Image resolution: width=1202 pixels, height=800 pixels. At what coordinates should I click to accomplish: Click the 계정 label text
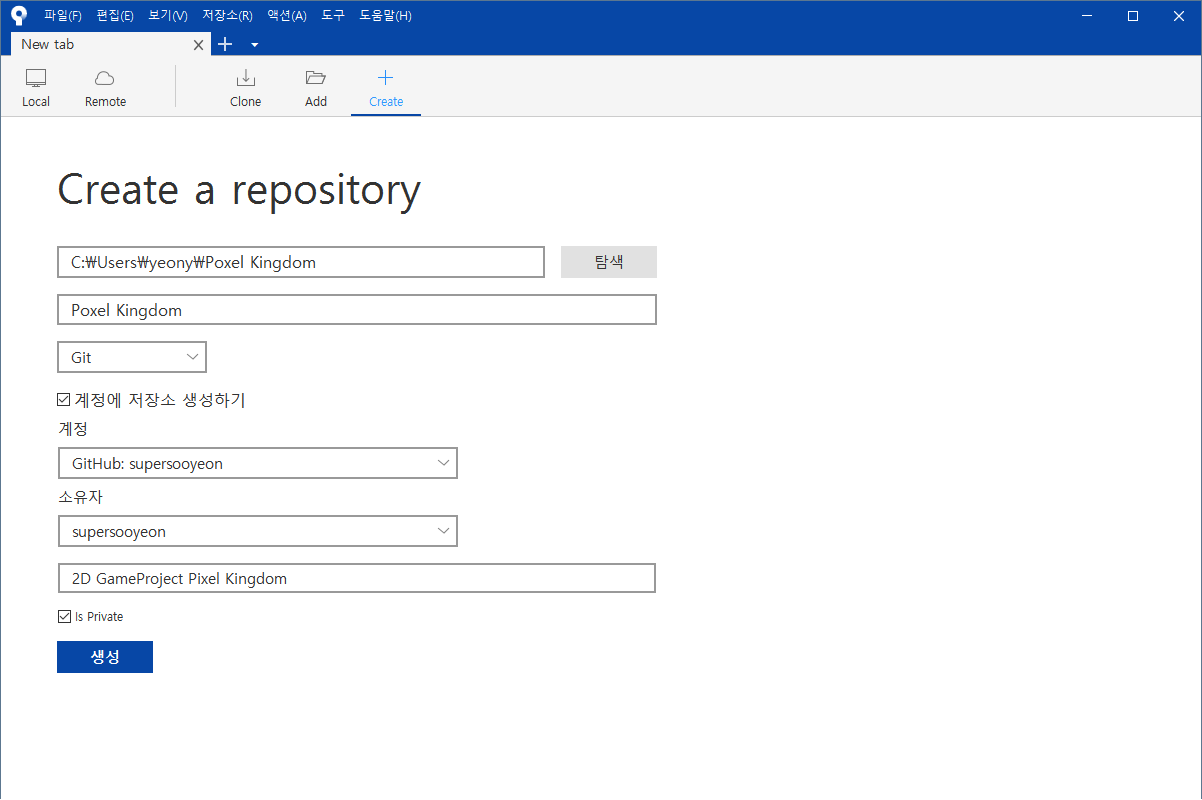73,429
